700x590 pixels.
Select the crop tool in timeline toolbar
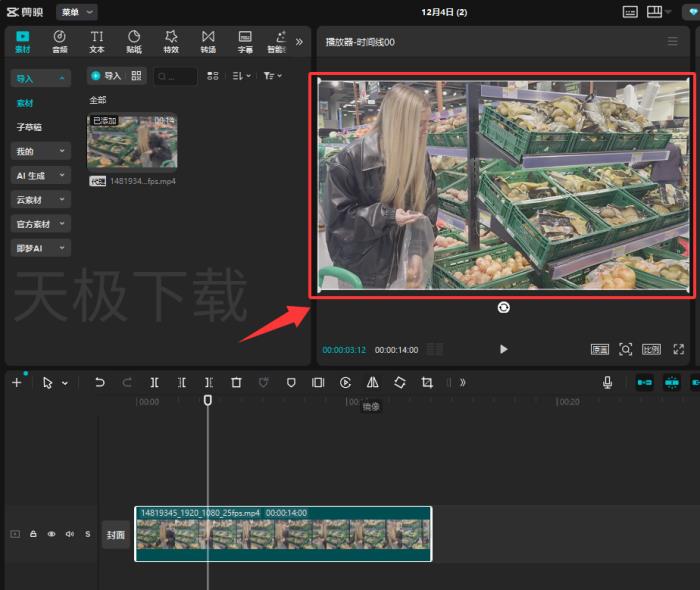tap(427, 382)
